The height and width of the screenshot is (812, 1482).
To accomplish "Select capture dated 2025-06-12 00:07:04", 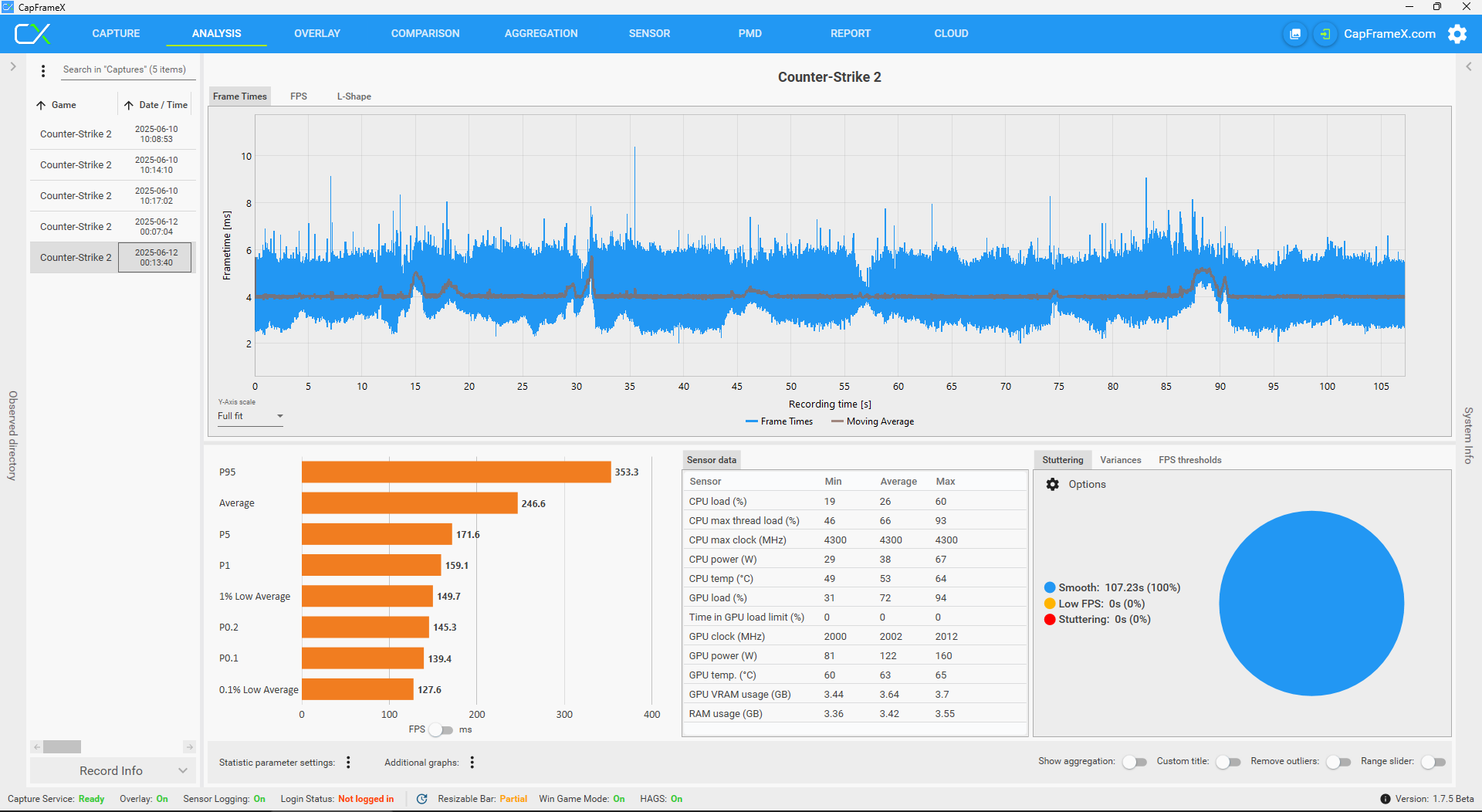I will tap(113, 227).
